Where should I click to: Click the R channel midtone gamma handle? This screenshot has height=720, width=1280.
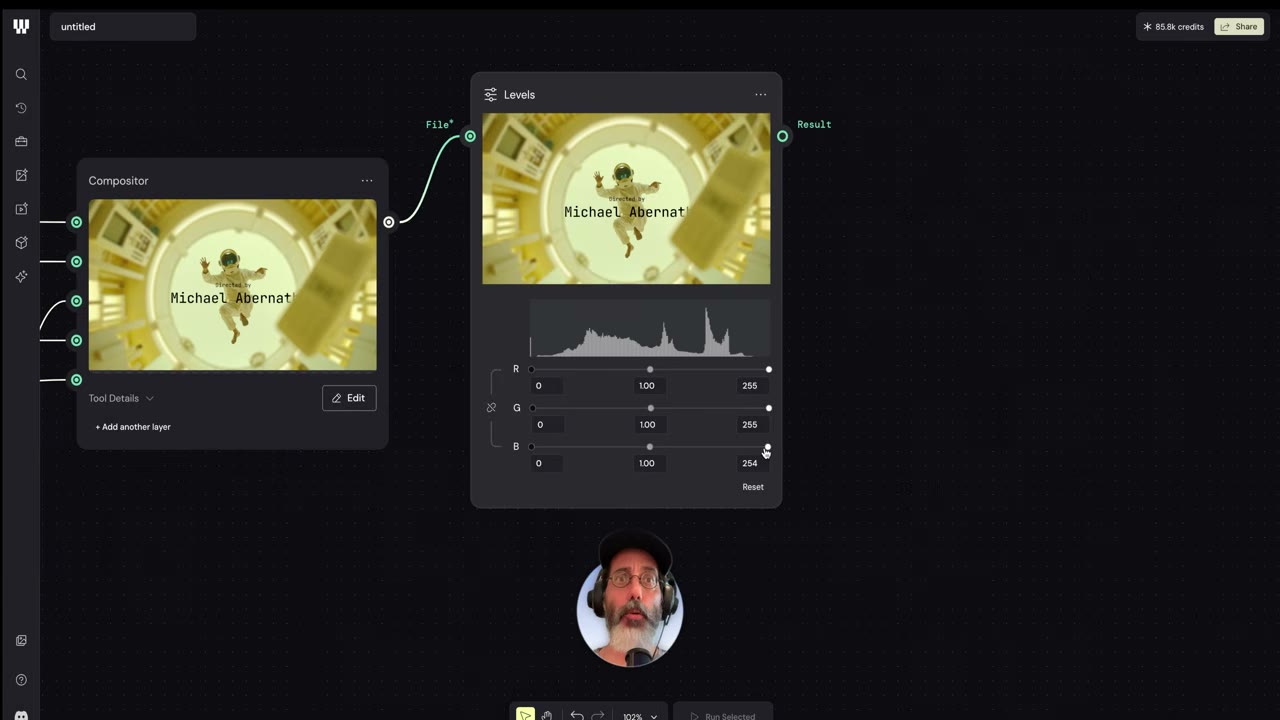click(x=650, y=370)
